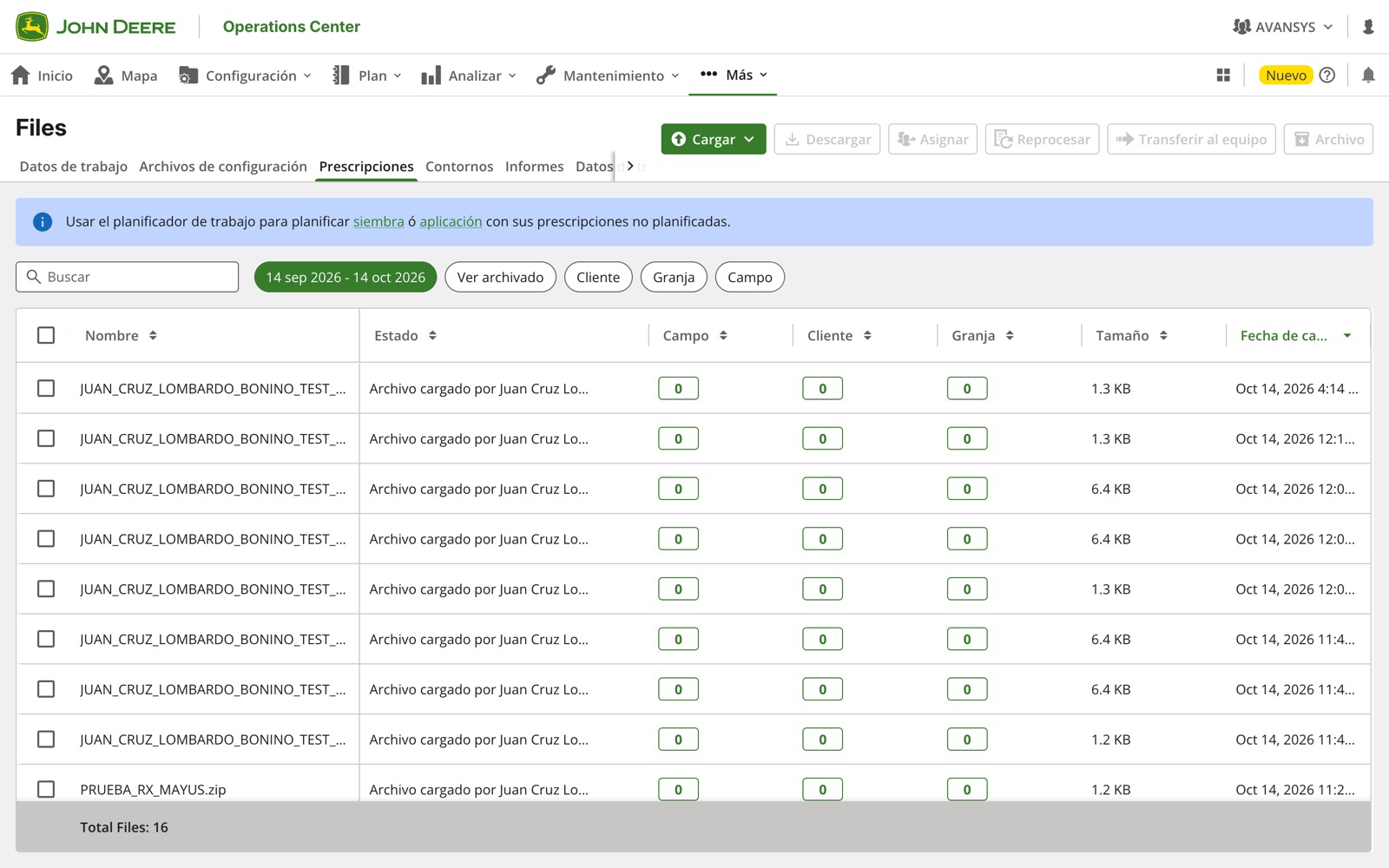The image size is (1389, 868).
Task: Expand the Mantenimiento dropdown menu
Action: (608, 76)
